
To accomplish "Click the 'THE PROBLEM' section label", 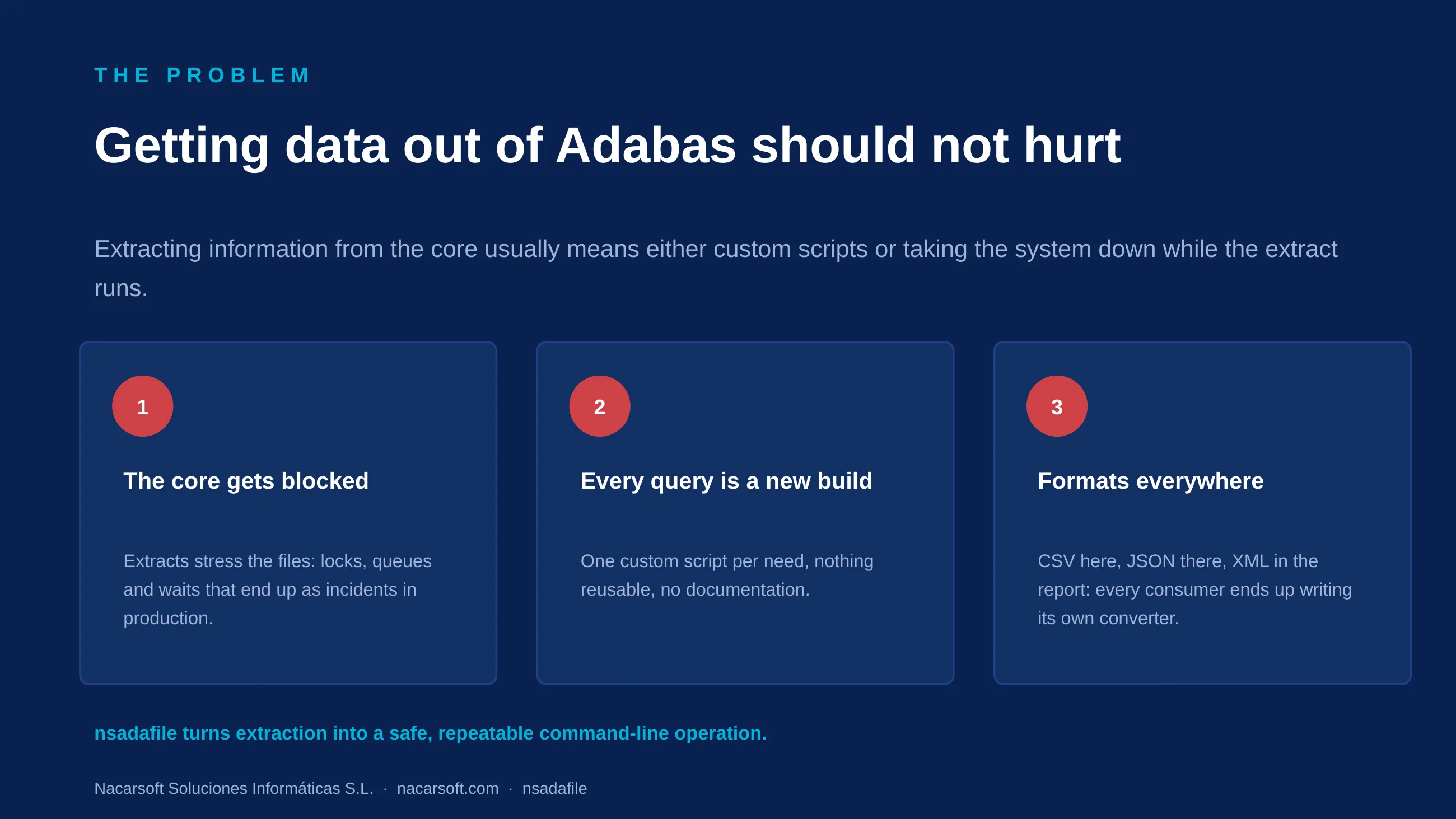I will point(202,75).
